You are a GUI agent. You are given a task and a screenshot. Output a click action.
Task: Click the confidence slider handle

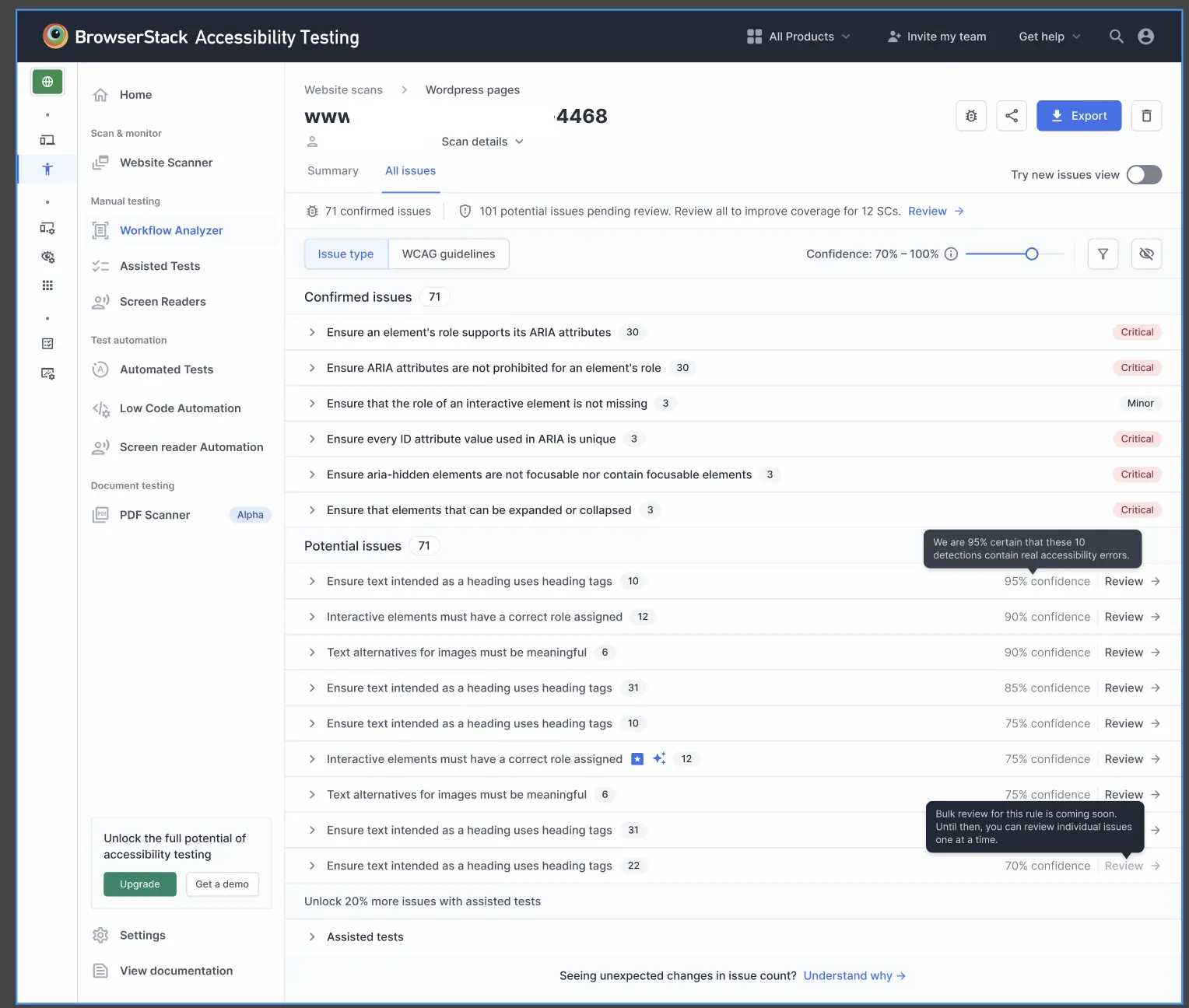[1032, 254]
